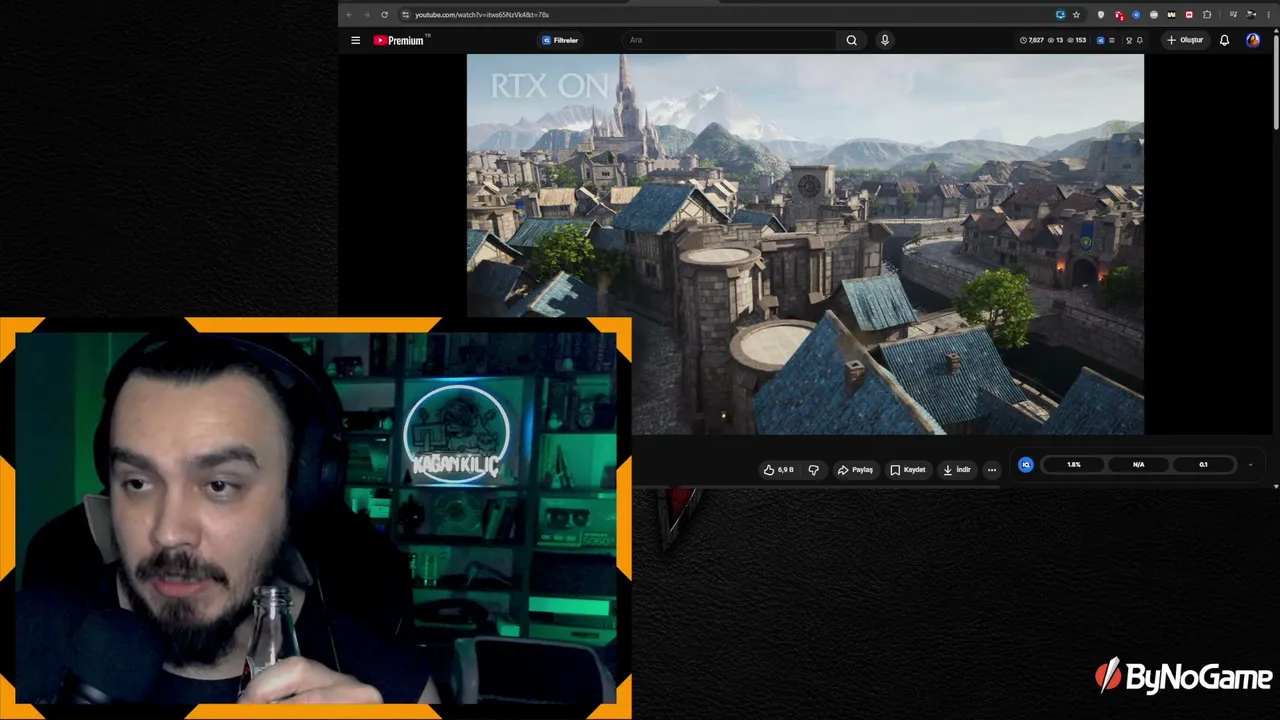Image resolution: width=1280 pixels, height=720 pixels.
Task: Open the account avatar menu
Action: (x=1253, y=40)
